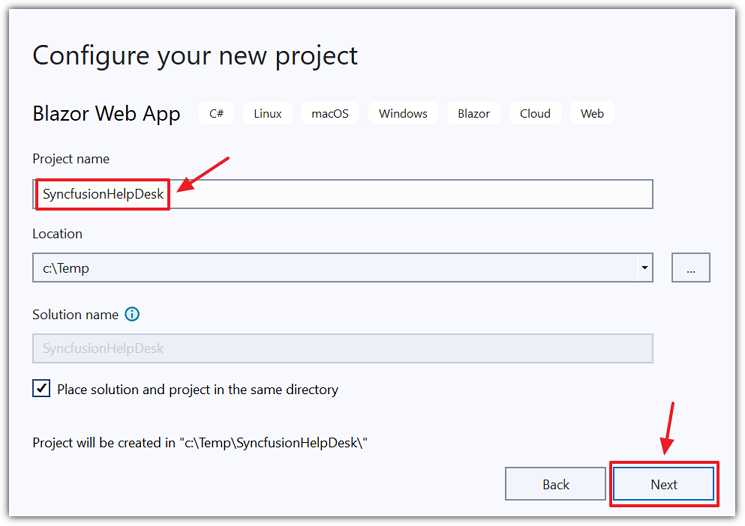Click the Linux tag
This screenshot has height=526, width=745.
[x=267, y=114]
